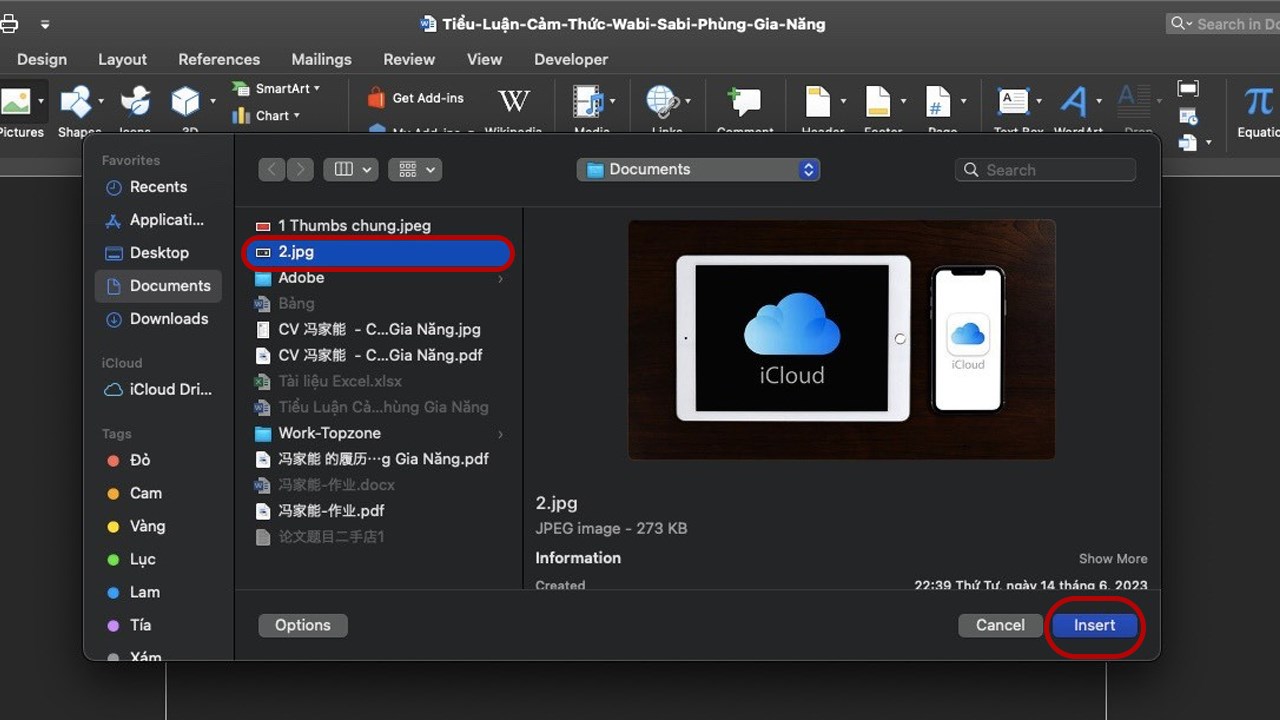Open the Review ribbon tab

pyautogui.click(x=409, y=59)
